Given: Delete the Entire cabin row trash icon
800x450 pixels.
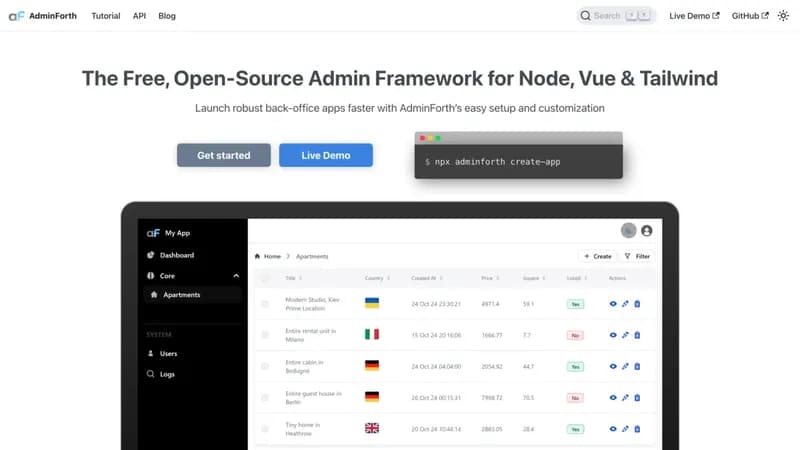Looking at the screenshot, I should [637, 366].
